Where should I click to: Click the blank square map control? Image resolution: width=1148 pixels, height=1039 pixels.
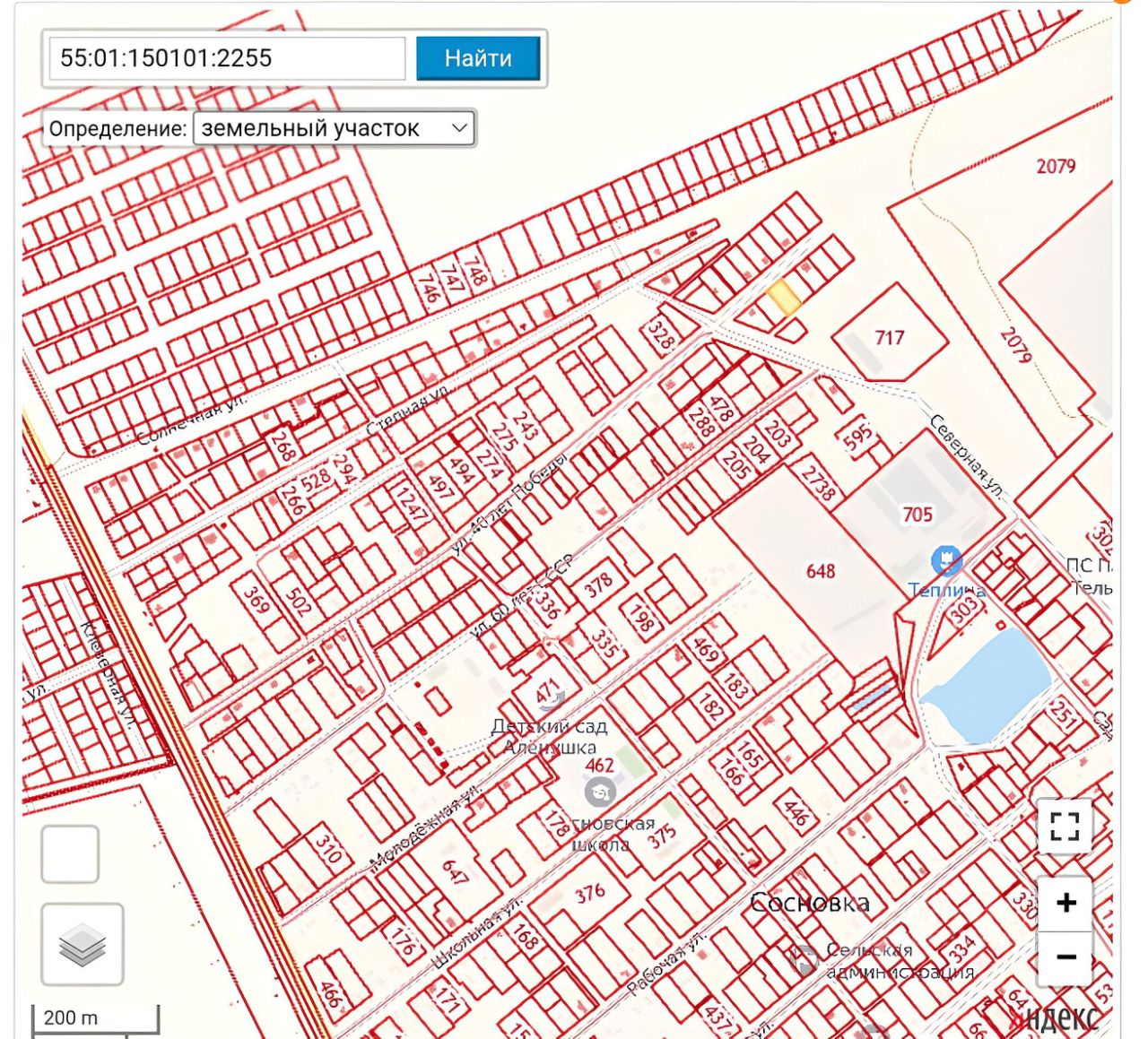pyautogui.click(x=70, y=854)
